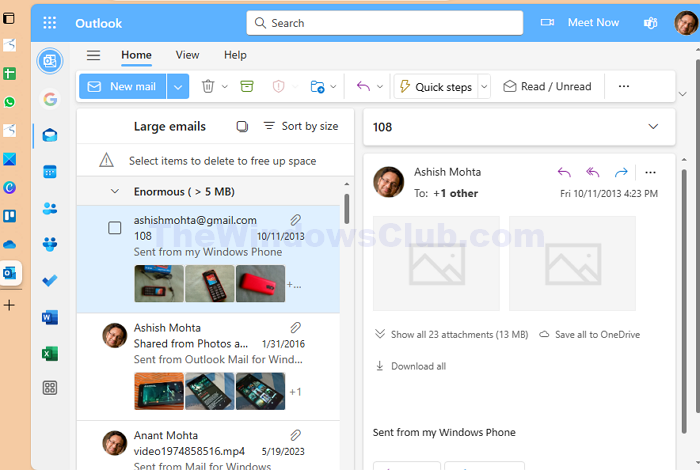This screenshot has height=470, width=700.
Task: Open OneDrive cloud in browser sidebar
Action: [9, 244]
